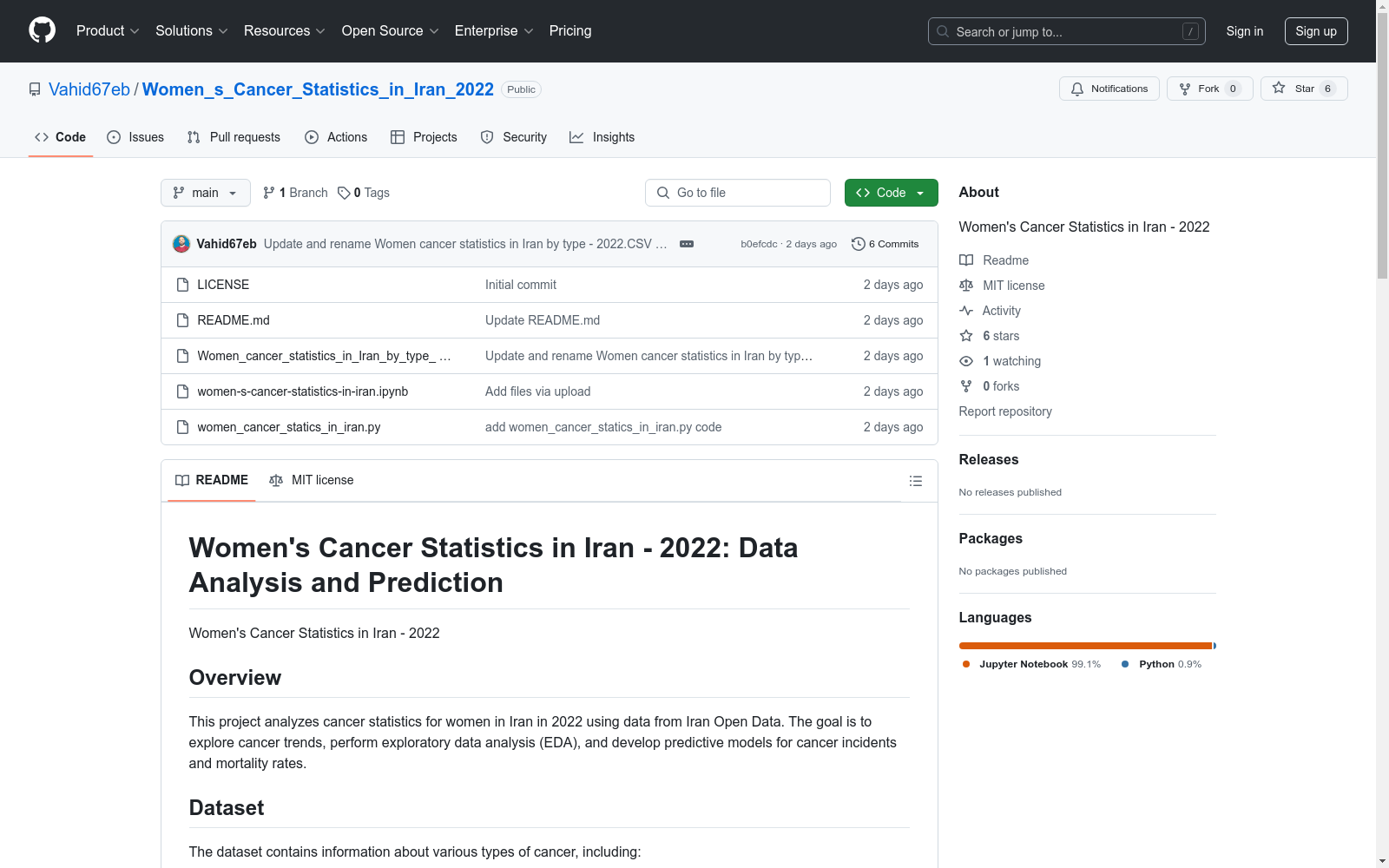Star this repository
This screenshot has height=868, width=1389.
1304,89
